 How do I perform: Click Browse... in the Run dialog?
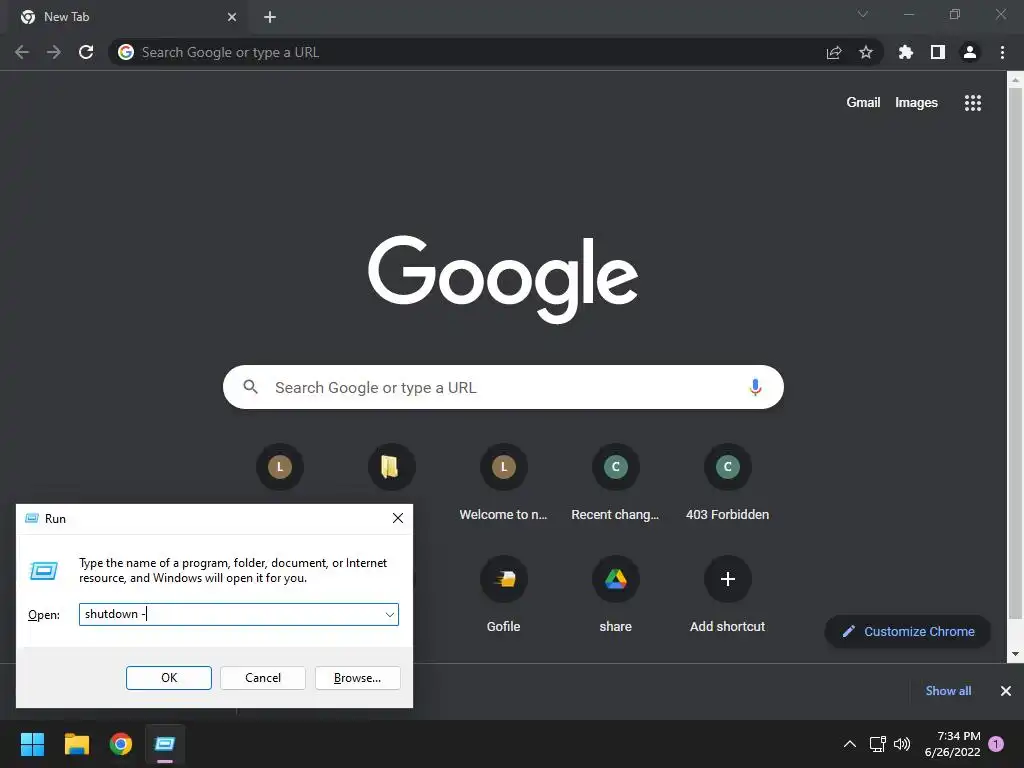pyautogui.click(x=357, y=678)
